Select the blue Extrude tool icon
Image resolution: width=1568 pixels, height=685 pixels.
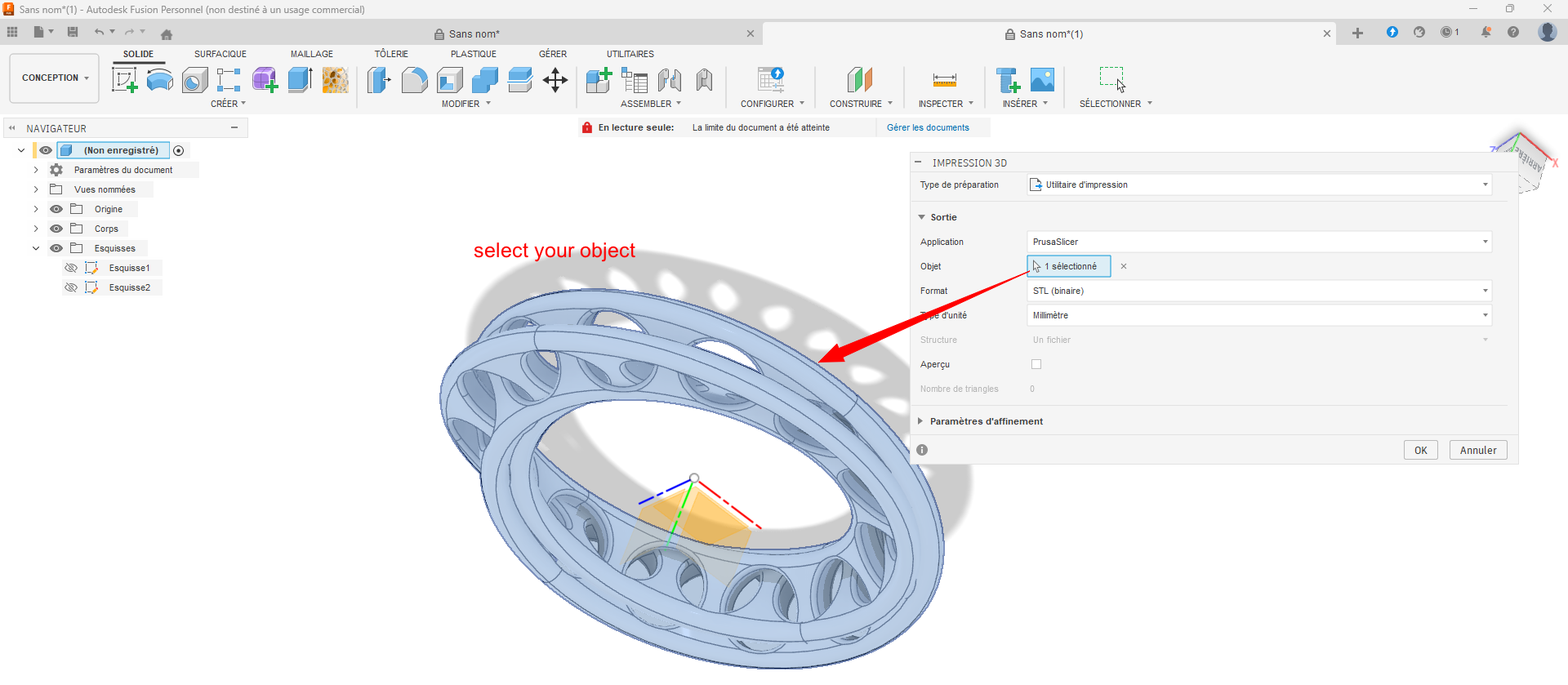(301, 79)
